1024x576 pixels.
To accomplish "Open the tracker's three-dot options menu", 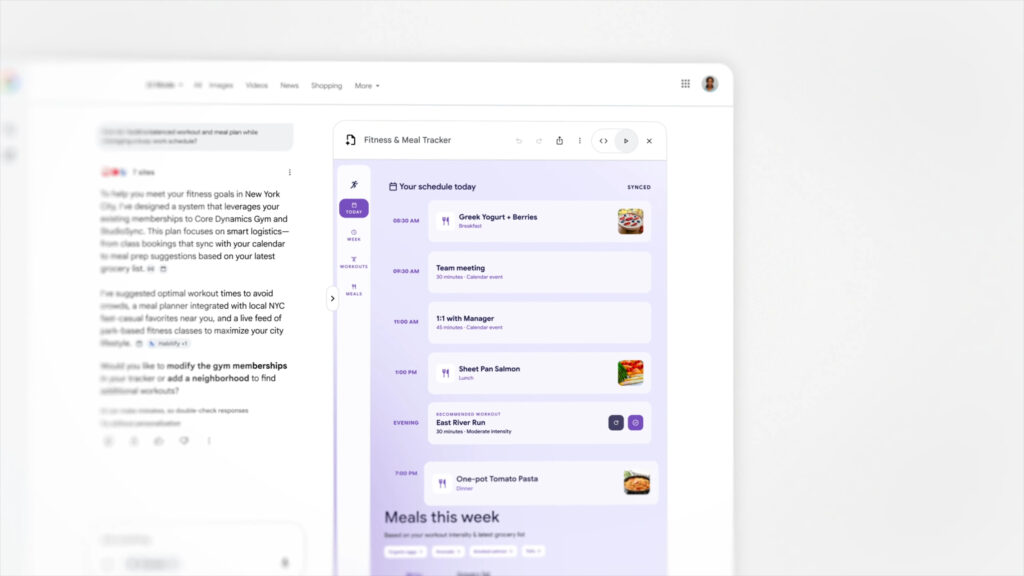I will click(580, 140).
